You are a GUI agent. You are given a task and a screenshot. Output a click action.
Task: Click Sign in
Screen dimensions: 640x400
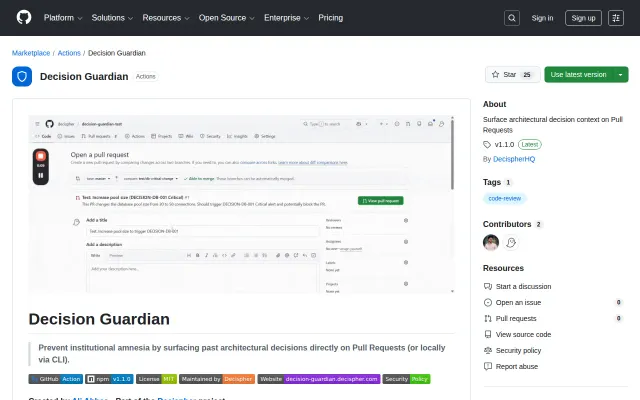point(542,18)
